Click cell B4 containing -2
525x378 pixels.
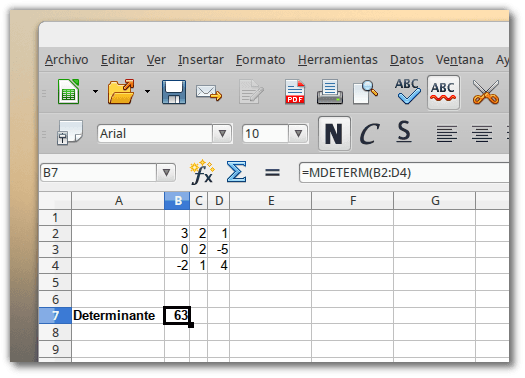tap(177, 266)
